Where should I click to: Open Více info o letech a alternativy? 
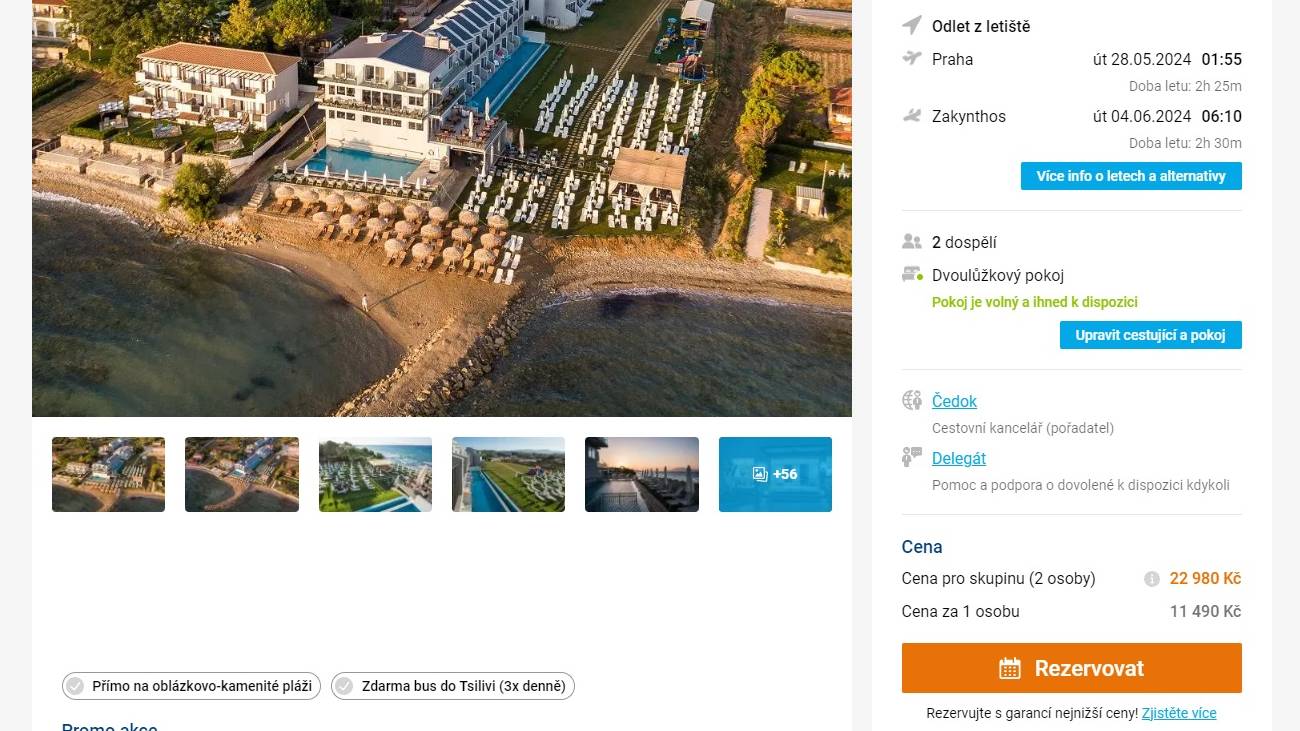tap(1130, 176)
